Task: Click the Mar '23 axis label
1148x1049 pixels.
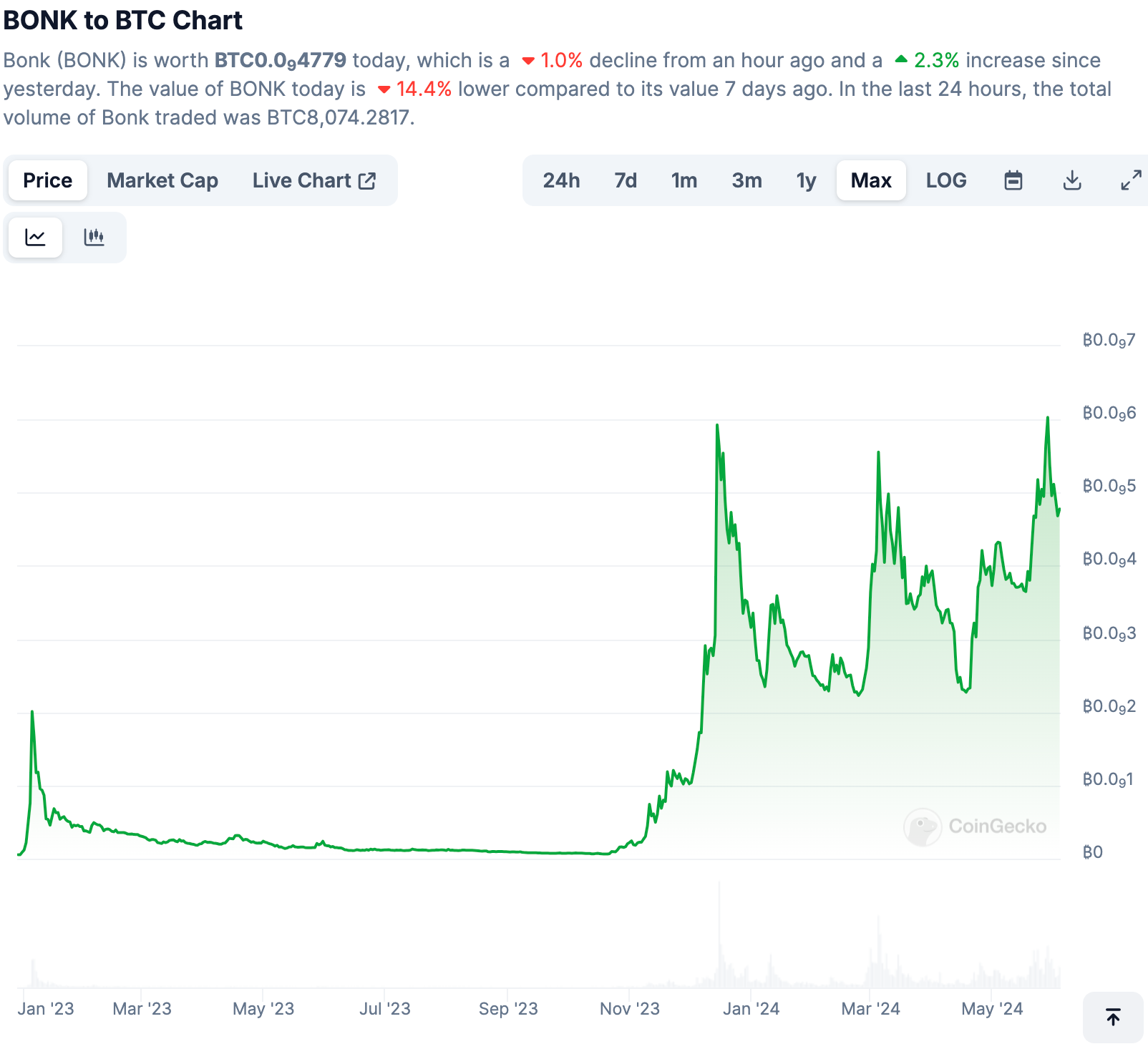Action: tap(142, 1009)
